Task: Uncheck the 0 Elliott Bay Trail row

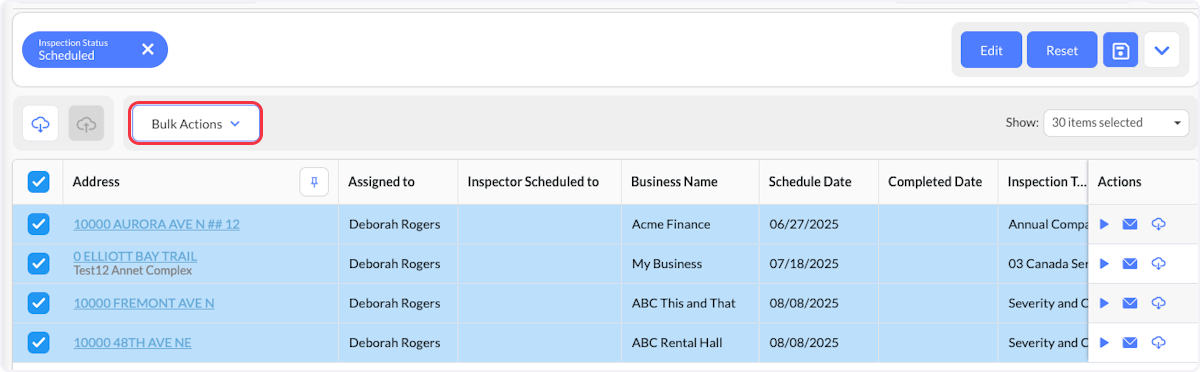Action: (38, 264)
